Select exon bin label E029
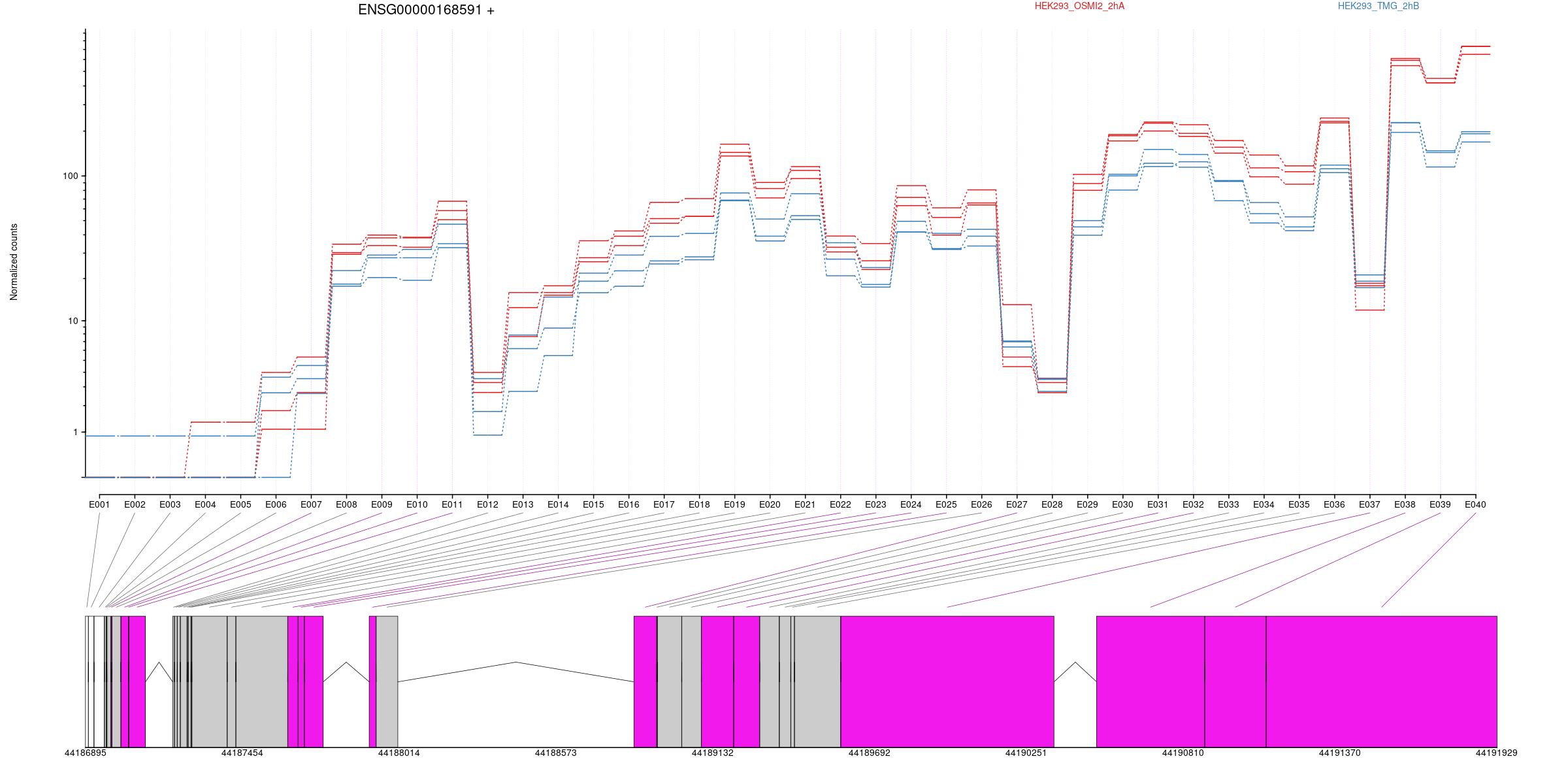Viewport: 1568px width, 784px height. click(x=1087, y=504)
